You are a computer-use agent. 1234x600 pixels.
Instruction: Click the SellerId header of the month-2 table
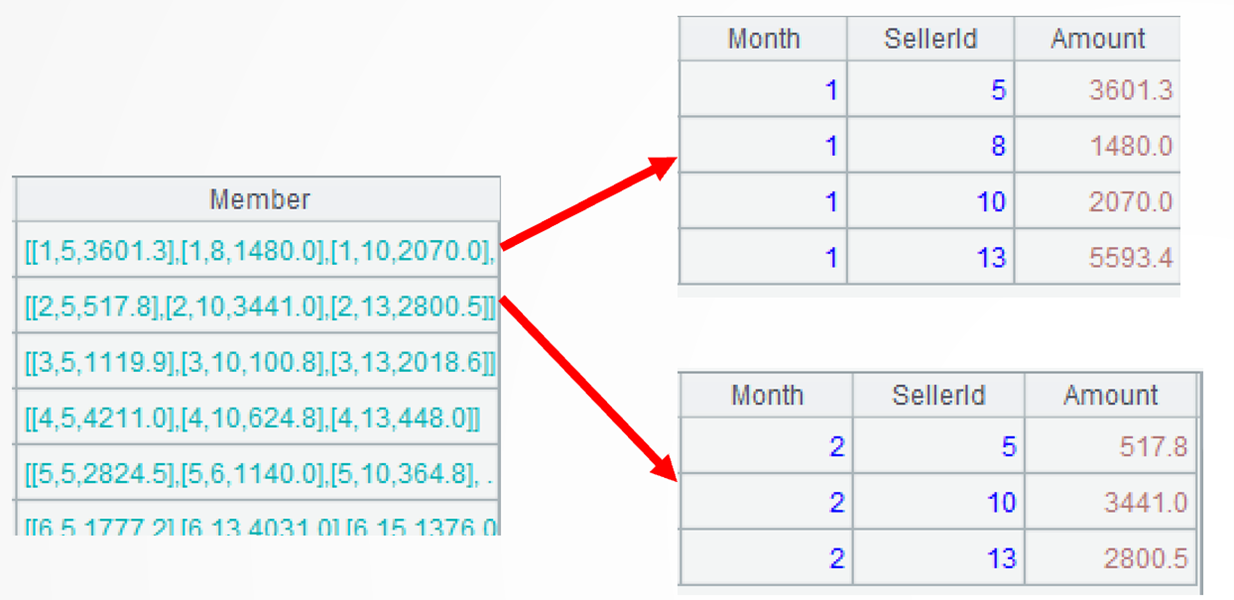(x=938, y=395)
